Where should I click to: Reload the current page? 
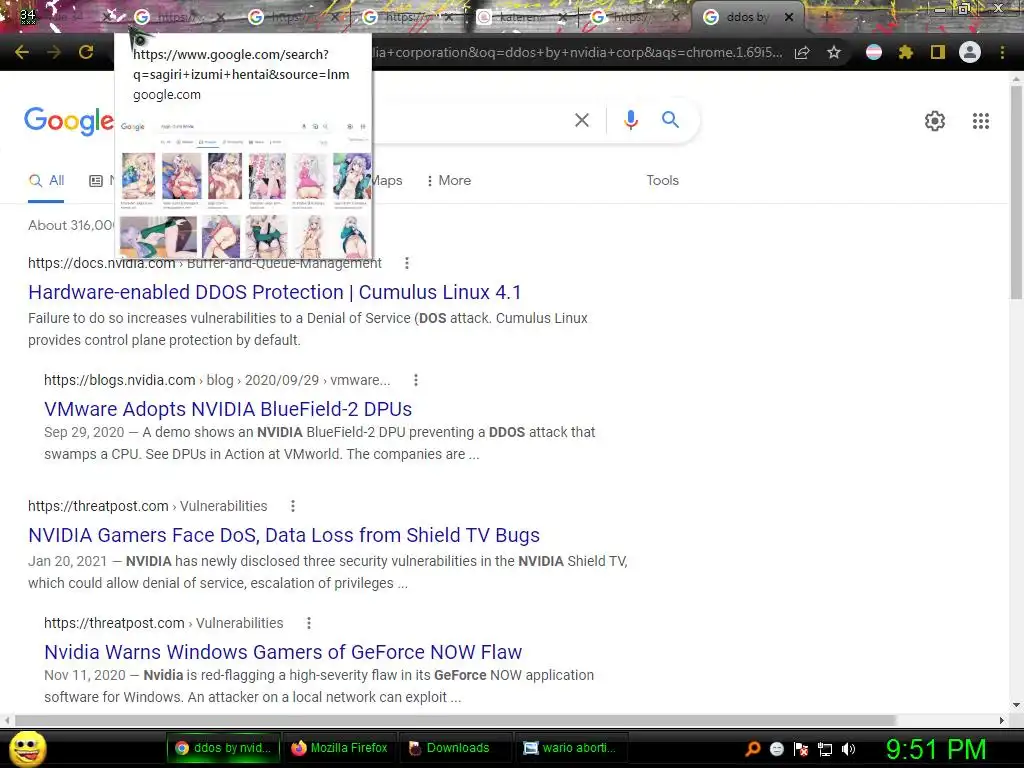[86, 52]
